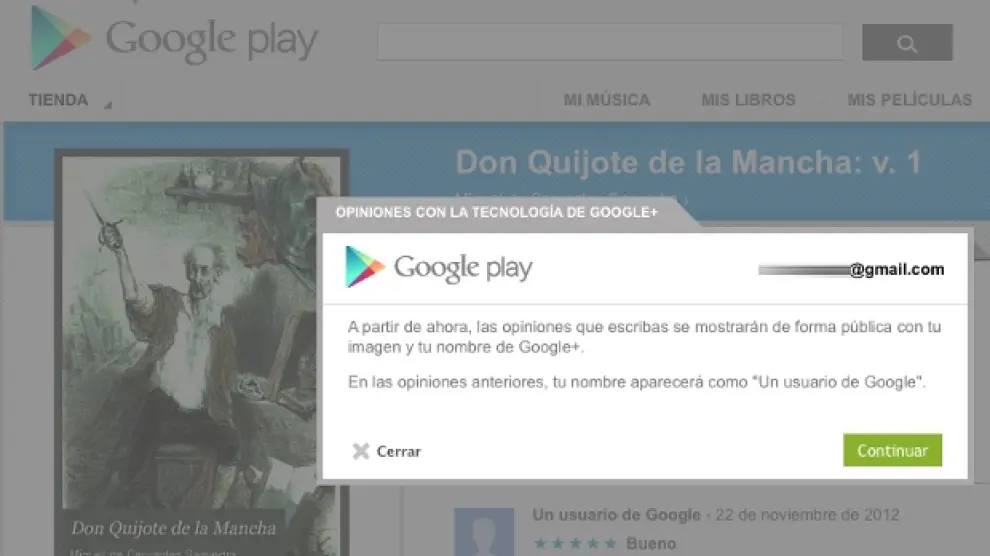Switch to the MI MÚSICA tab

[x=606, y=100]
